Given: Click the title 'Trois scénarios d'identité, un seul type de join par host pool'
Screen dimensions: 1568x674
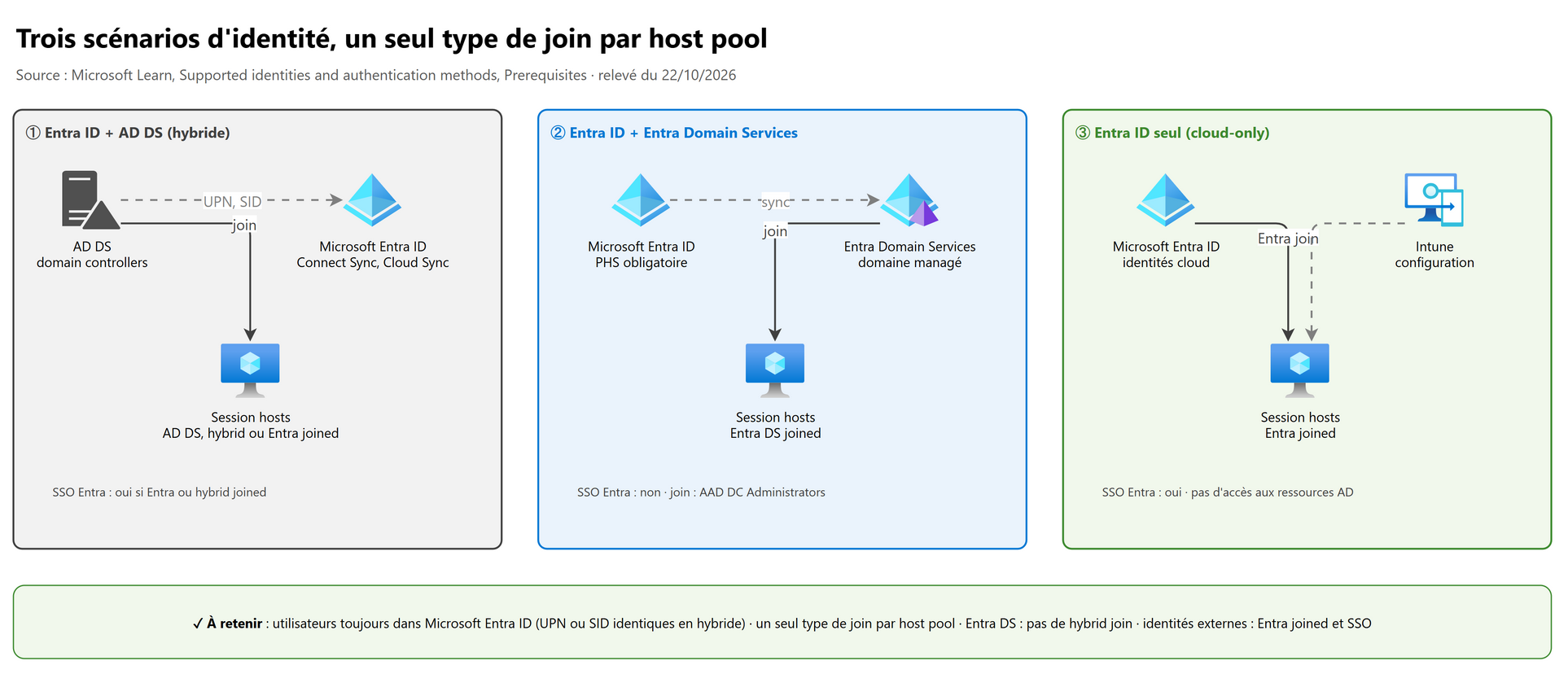Looking at the screenshot, I should [392, 38].
